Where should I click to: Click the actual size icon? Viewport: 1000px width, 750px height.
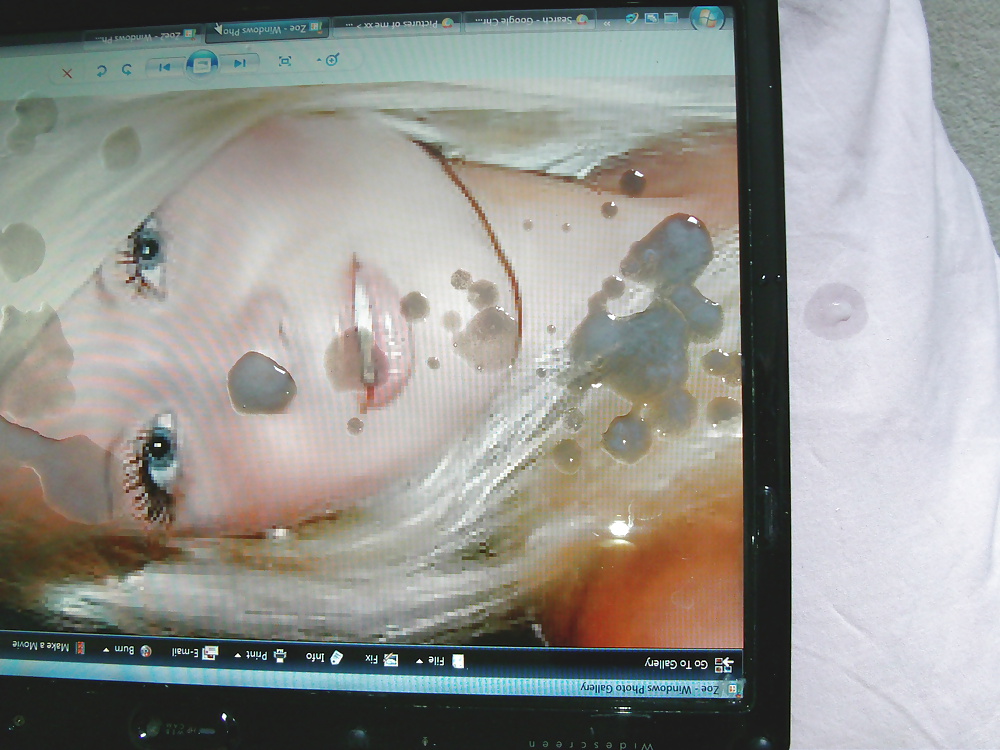click(285, 62)
